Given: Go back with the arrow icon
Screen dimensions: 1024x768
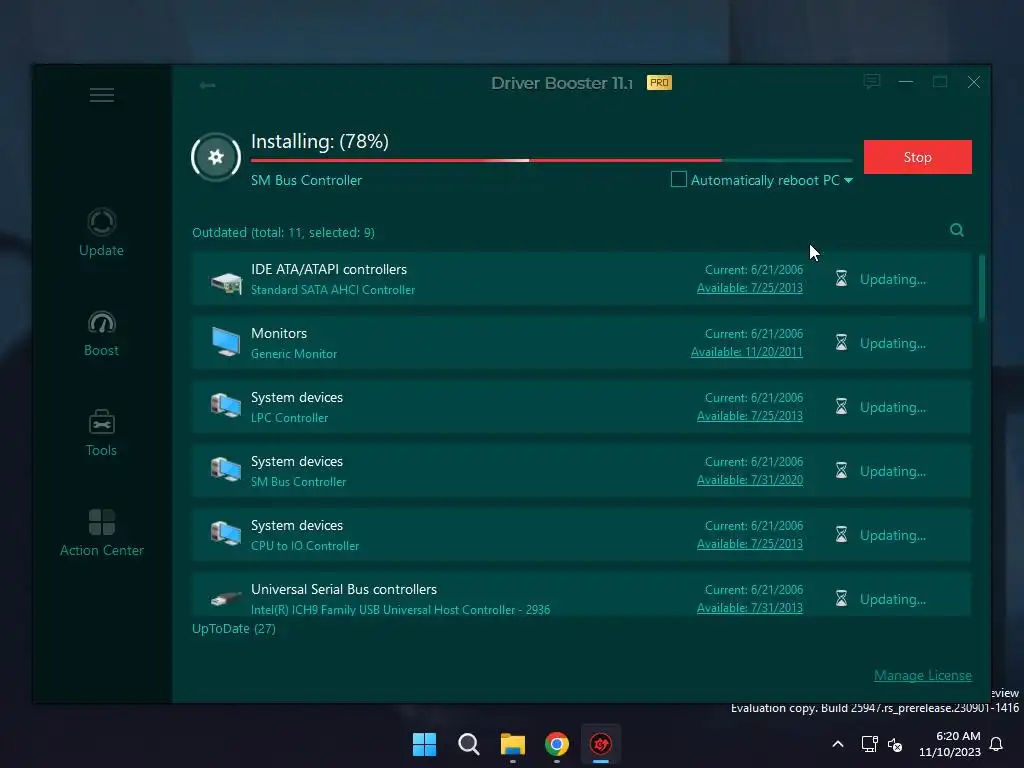Looking at the screenshot, I should pos(208,85).
